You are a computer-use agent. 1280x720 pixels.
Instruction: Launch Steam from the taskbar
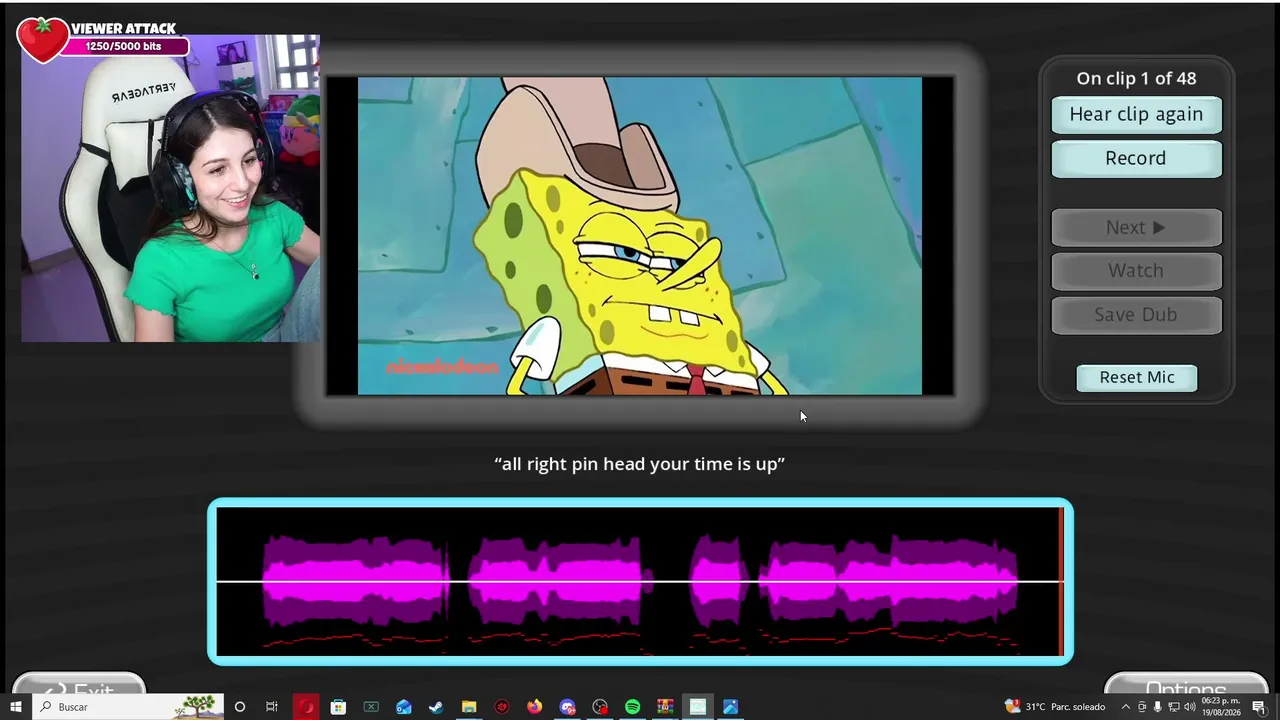(x=436, y=707)
